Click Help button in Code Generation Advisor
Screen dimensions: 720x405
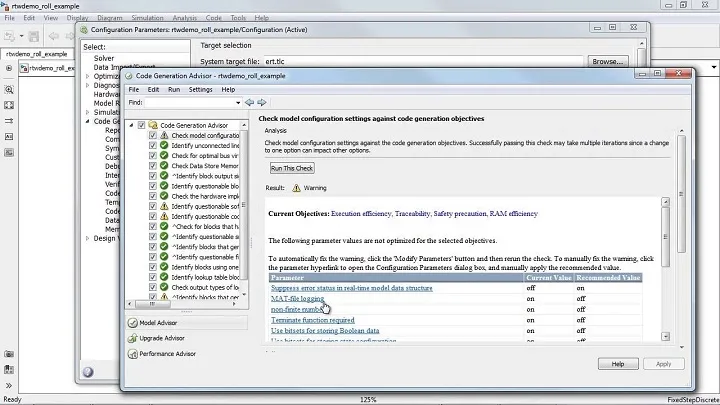point(618,364)
